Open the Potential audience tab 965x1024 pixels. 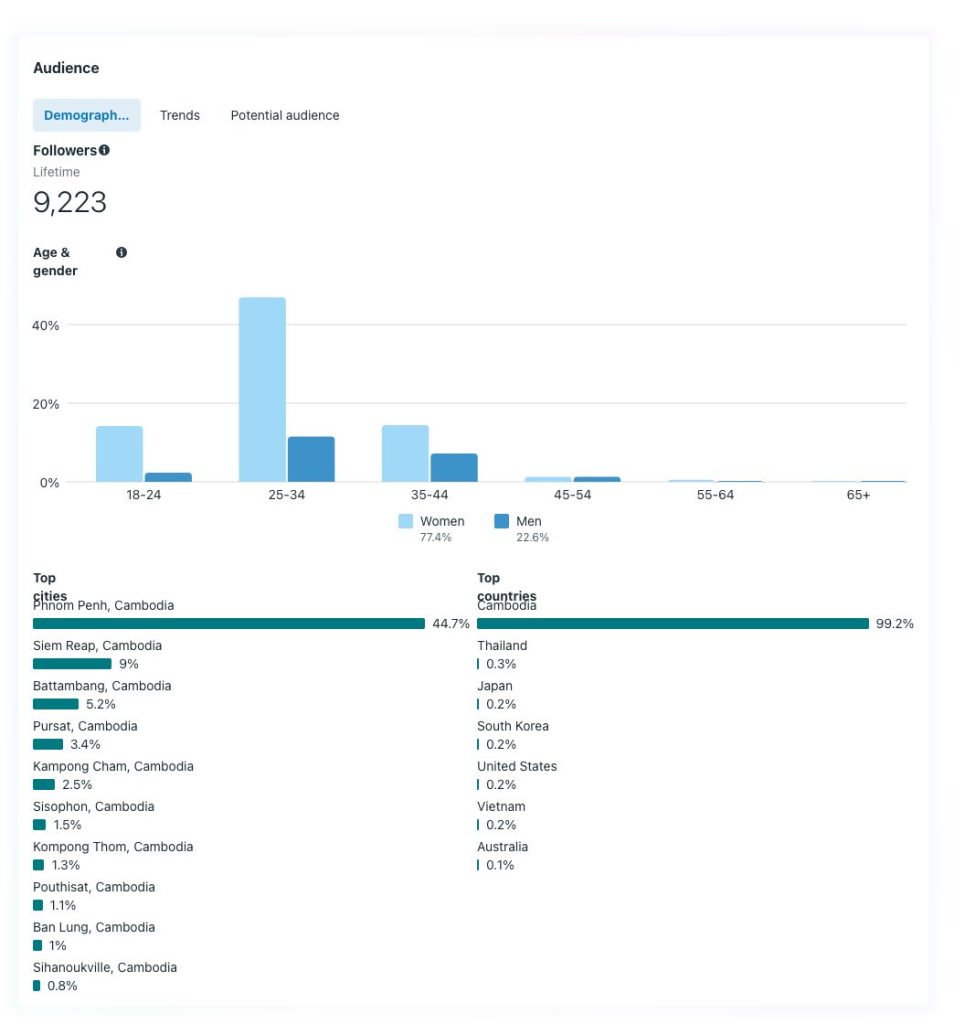coord(285,116)
